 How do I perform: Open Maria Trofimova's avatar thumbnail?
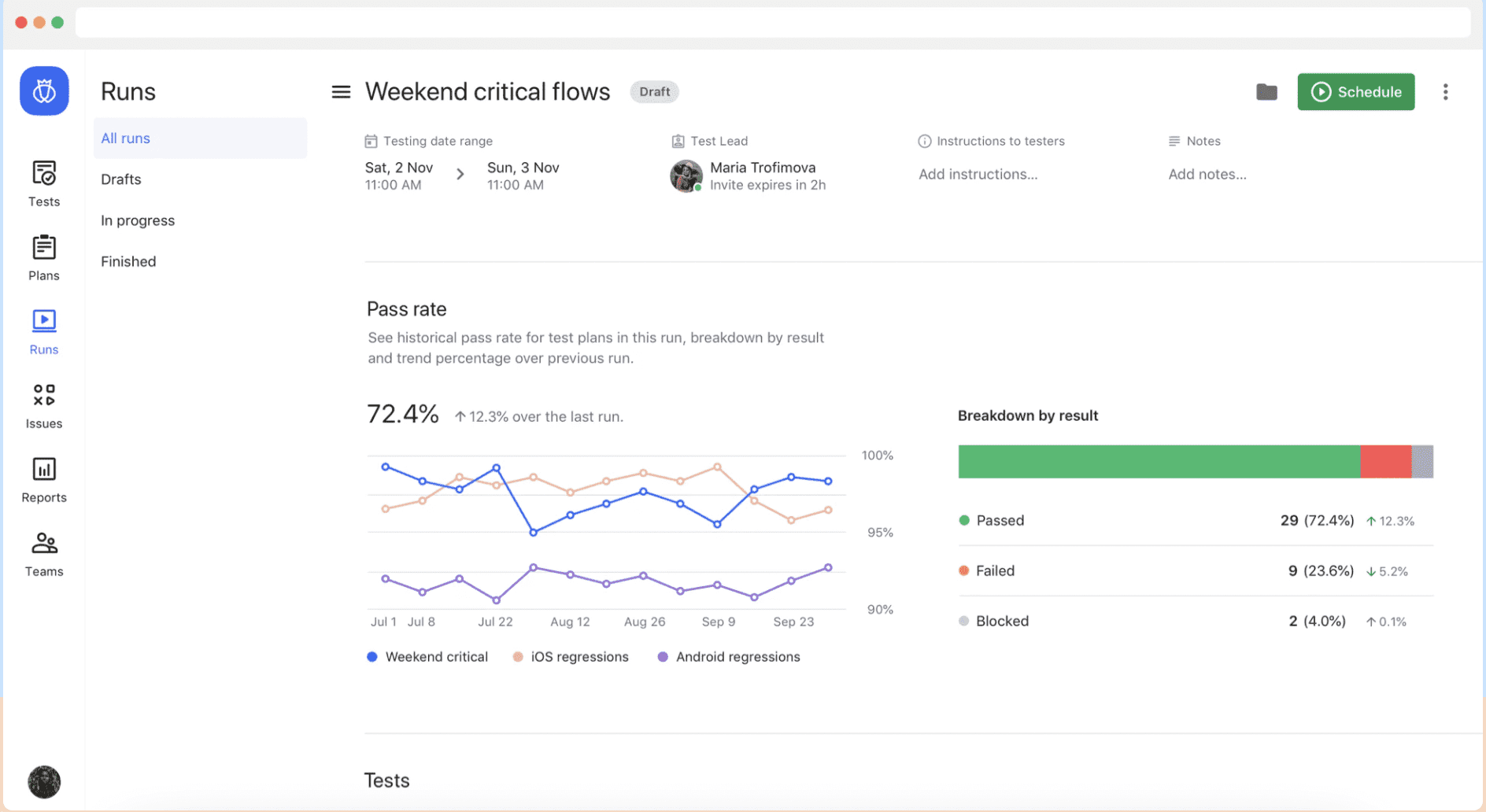coord(686,175)
